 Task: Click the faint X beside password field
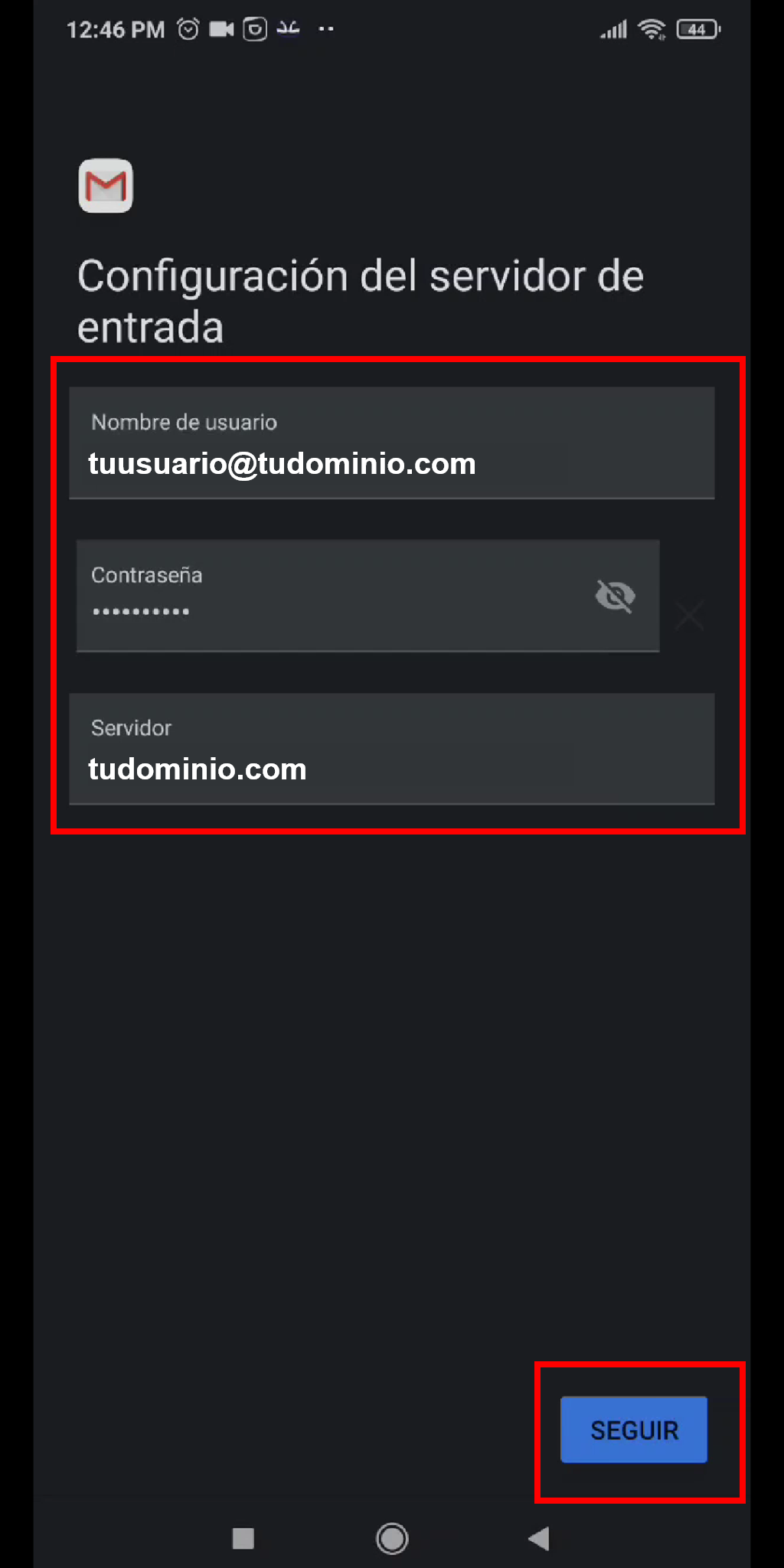(x=690, y=615)
